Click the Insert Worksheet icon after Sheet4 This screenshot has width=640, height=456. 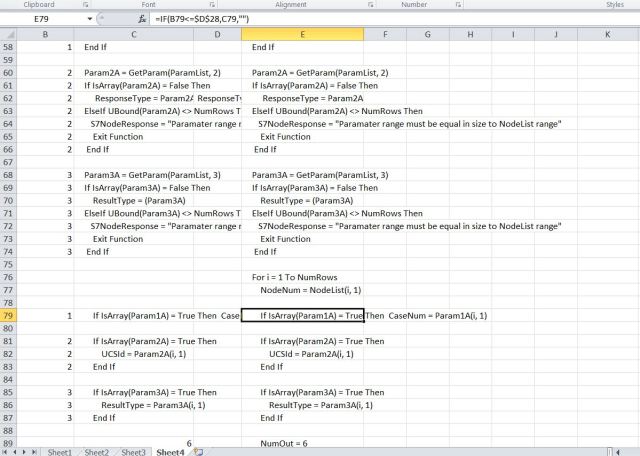[x=198, y=452]
